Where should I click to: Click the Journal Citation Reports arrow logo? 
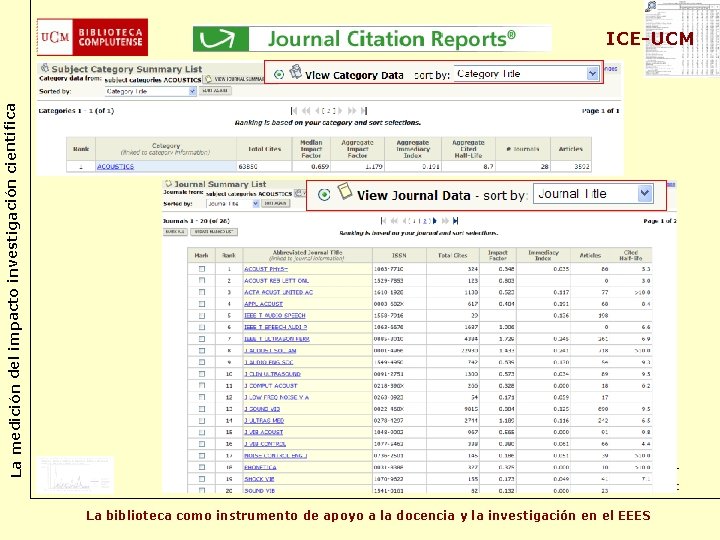tap(221, 39)
